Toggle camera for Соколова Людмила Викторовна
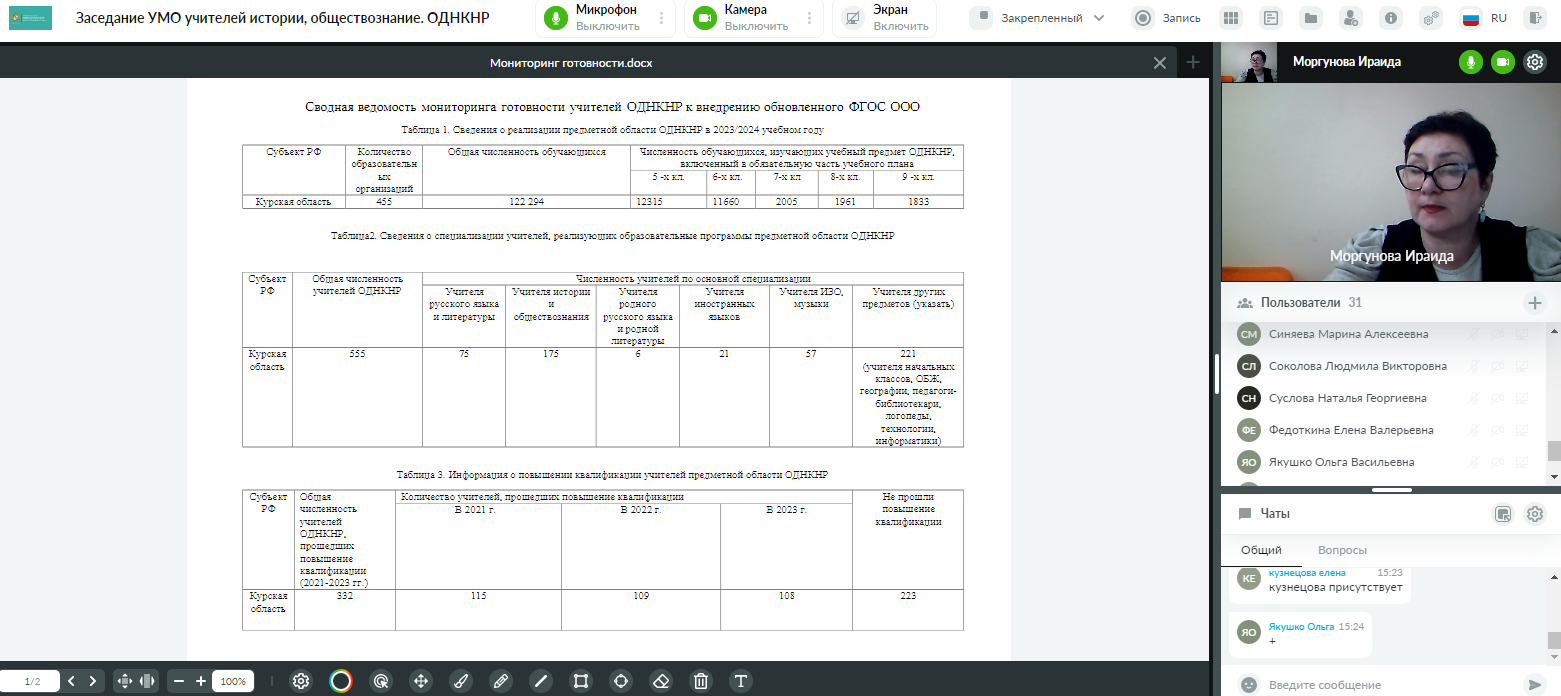 coord(1499,366)
